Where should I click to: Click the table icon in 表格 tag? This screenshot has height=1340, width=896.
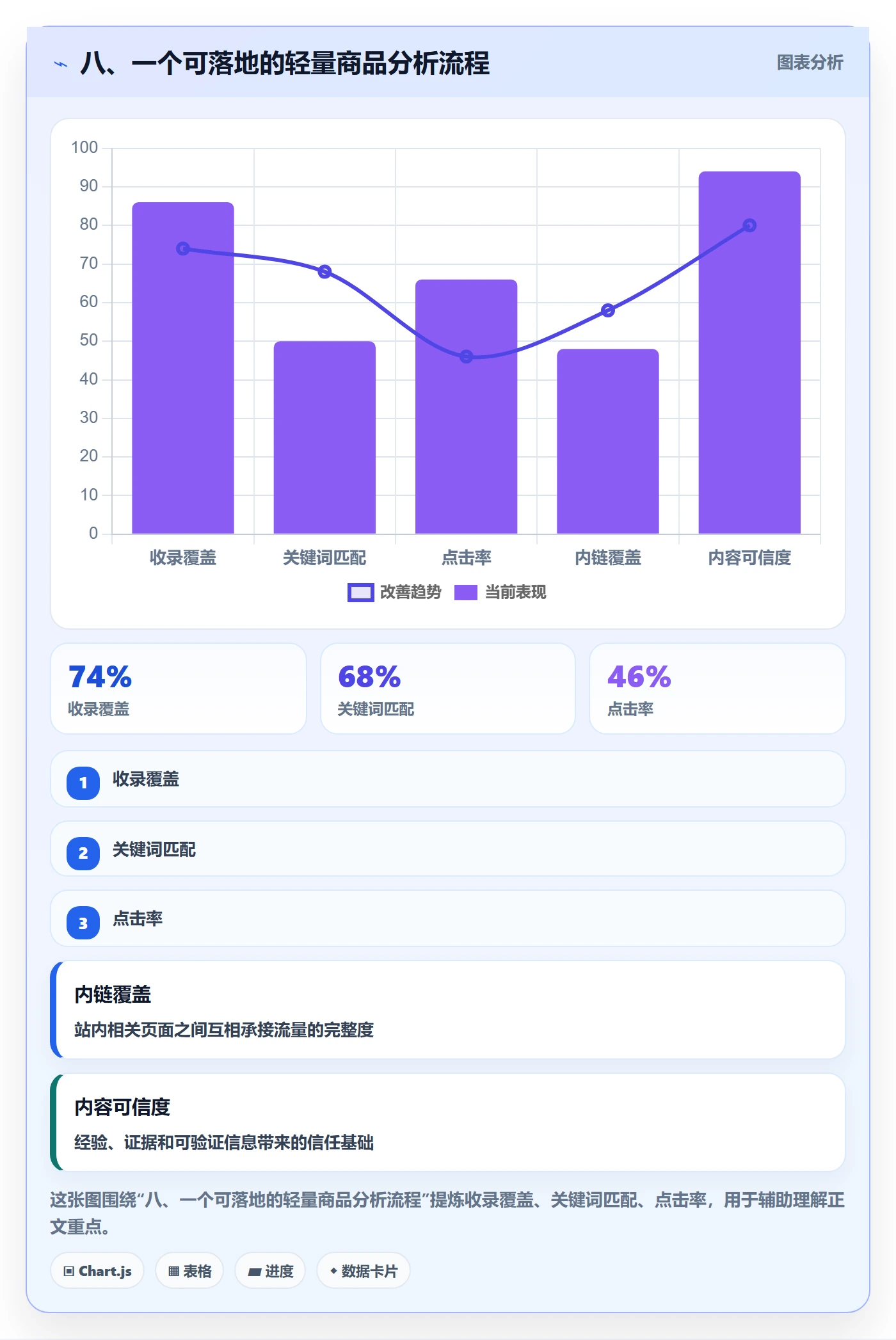[173, 1272]
